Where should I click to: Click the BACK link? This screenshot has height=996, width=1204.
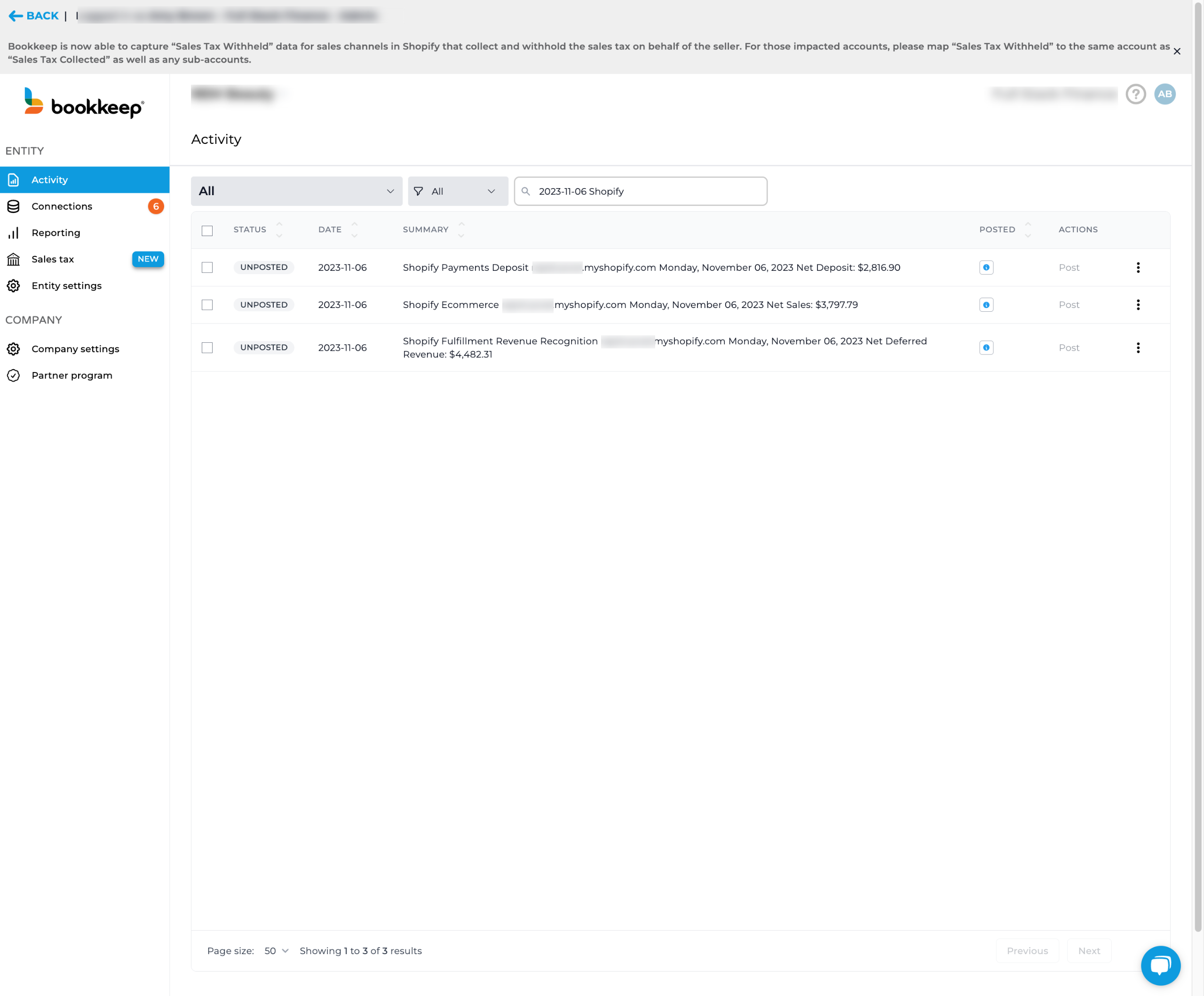coord(34,16)
